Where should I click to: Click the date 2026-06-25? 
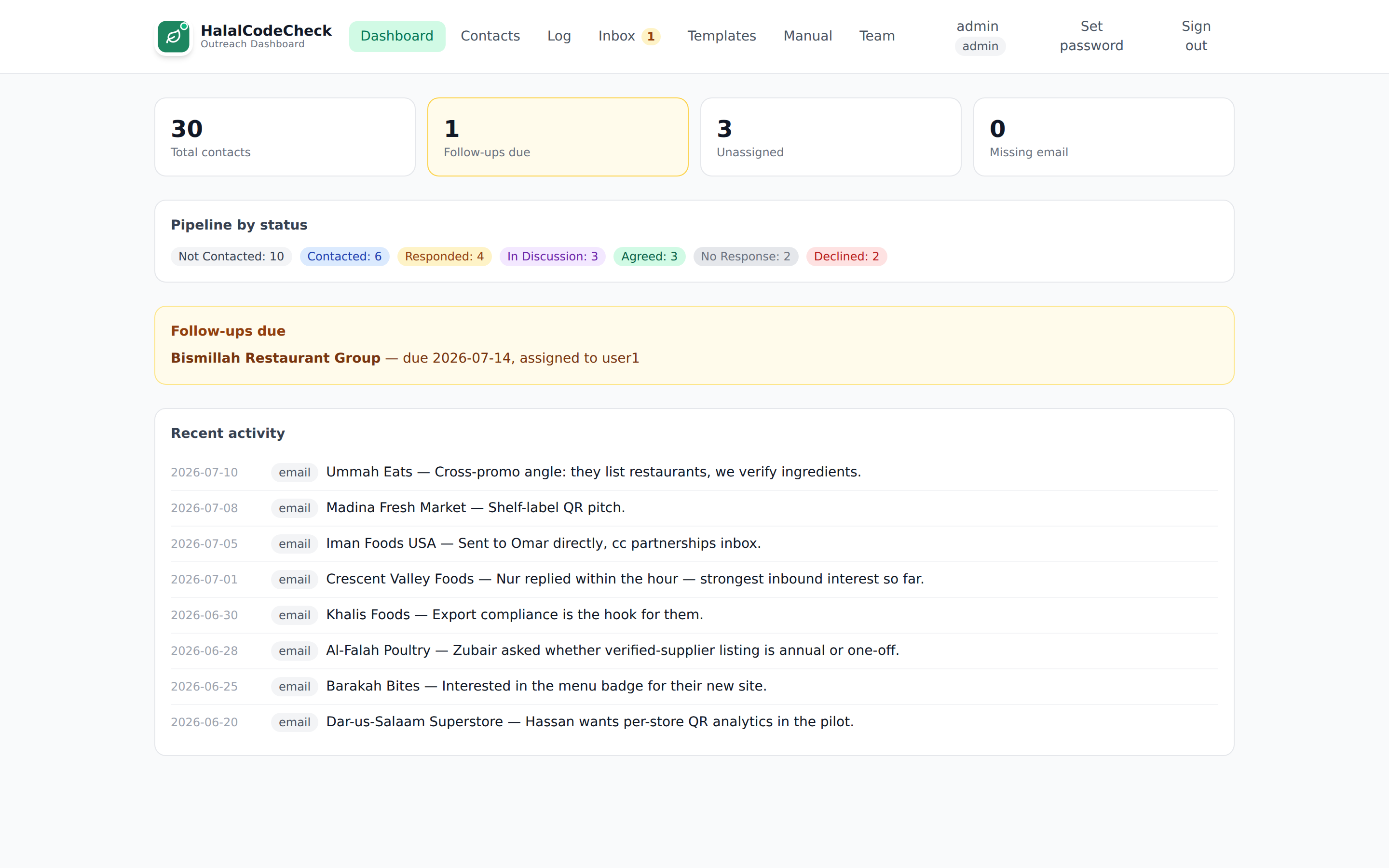point(204,686)
